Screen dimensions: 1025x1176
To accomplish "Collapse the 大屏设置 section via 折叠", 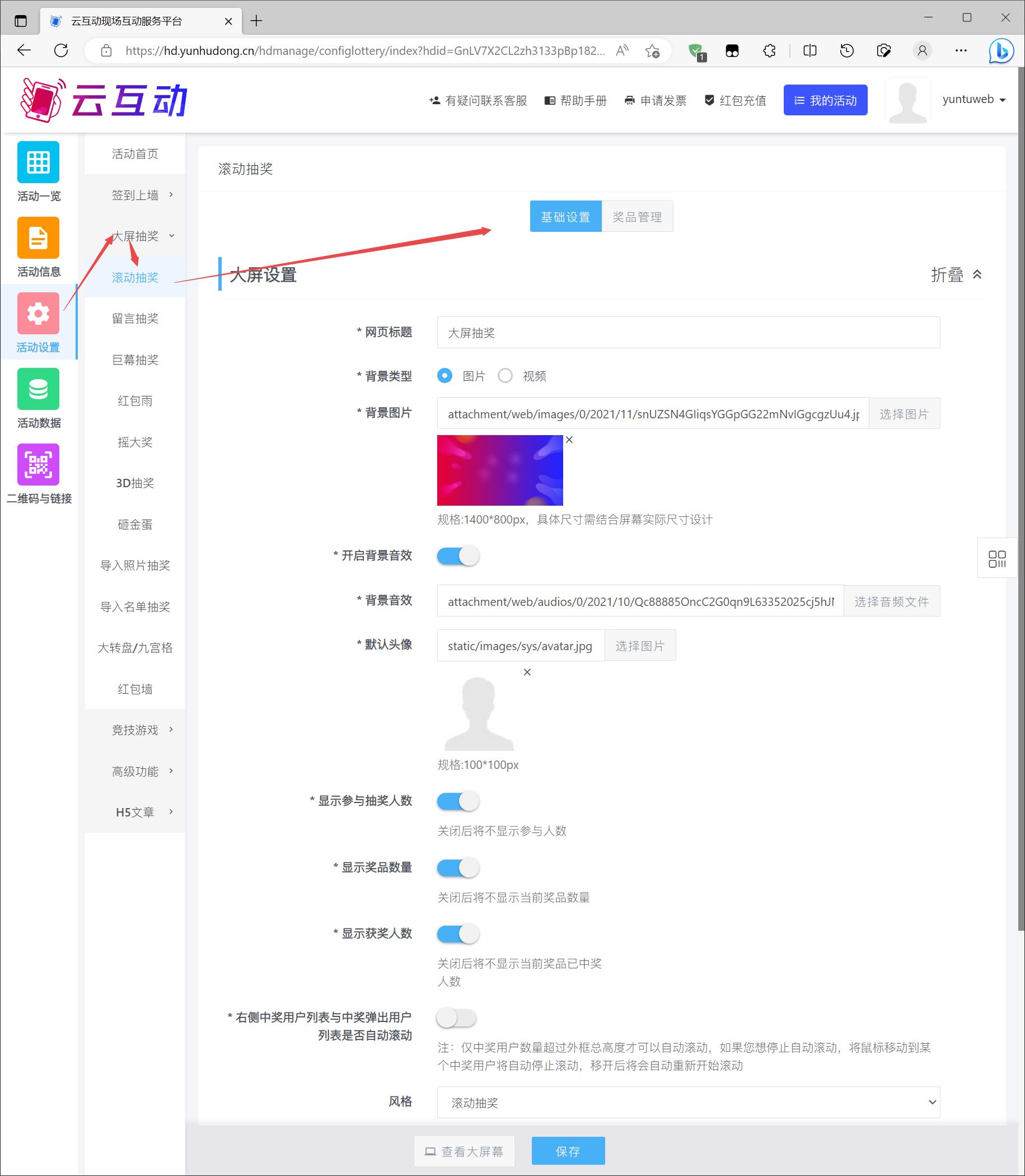I will click(x=956, y=275).
